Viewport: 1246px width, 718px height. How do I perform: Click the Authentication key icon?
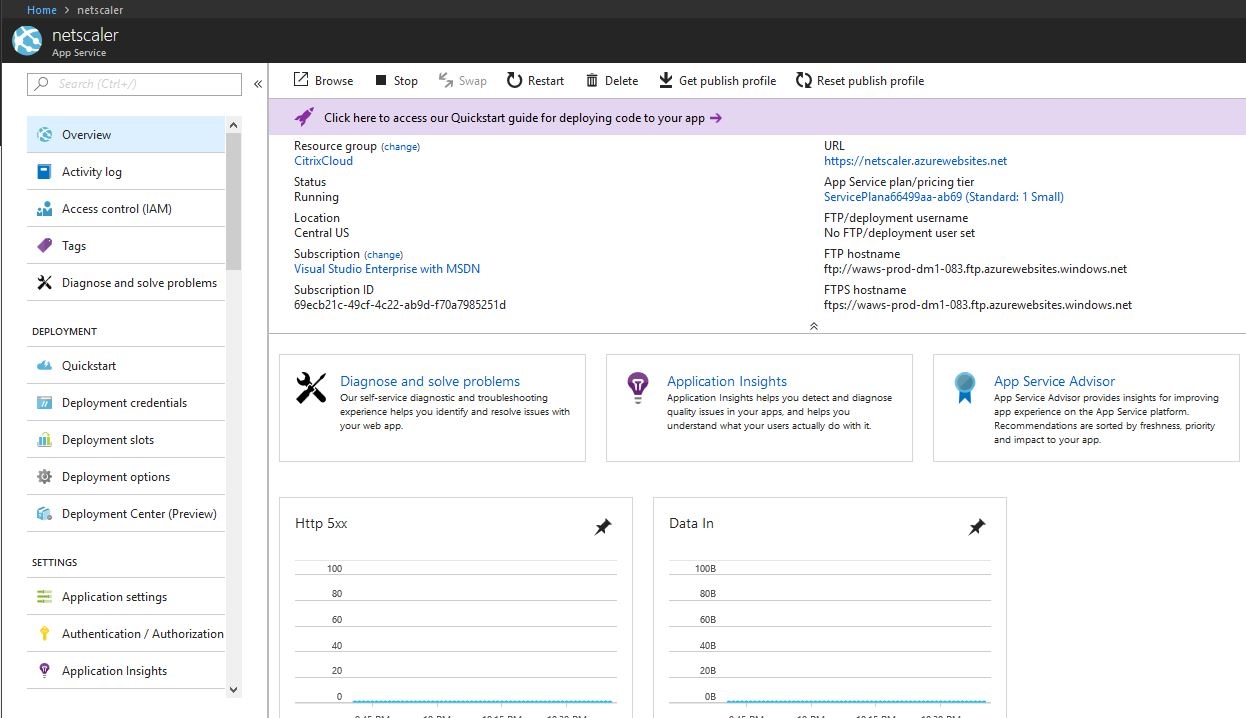(44, 634)
